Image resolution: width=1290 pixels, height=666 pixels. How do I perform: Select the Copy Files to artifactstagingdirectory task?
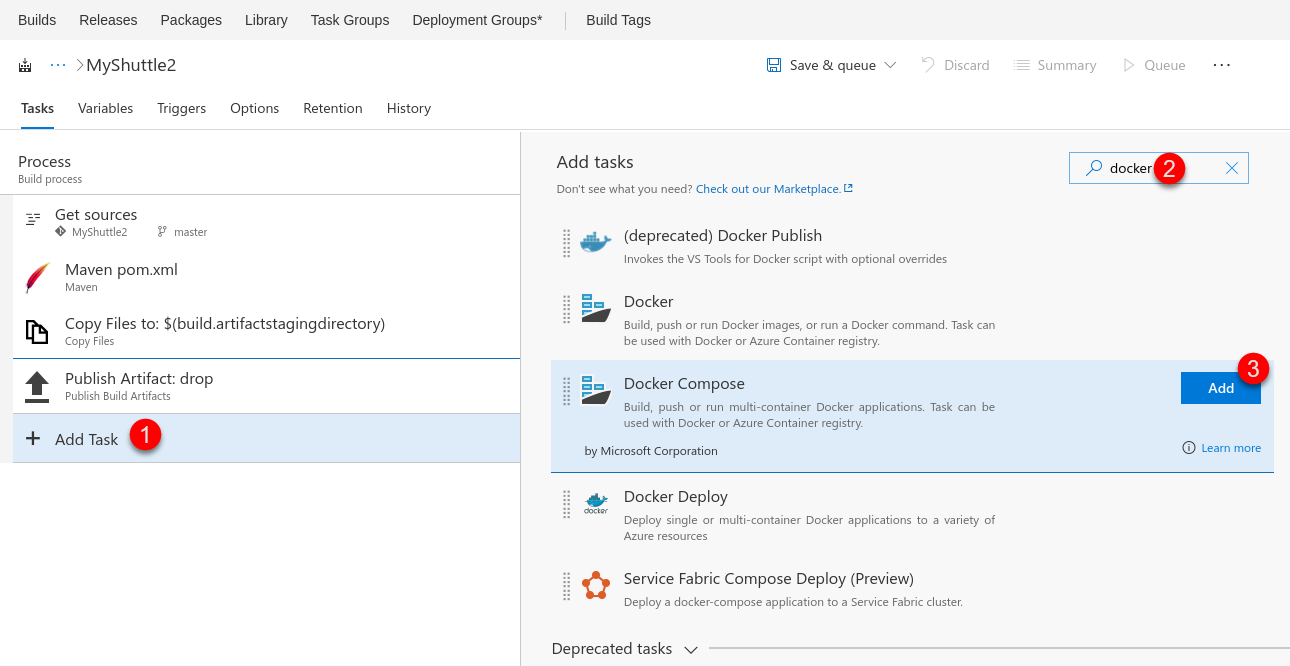pyautogui.click(x=267, y=331)
